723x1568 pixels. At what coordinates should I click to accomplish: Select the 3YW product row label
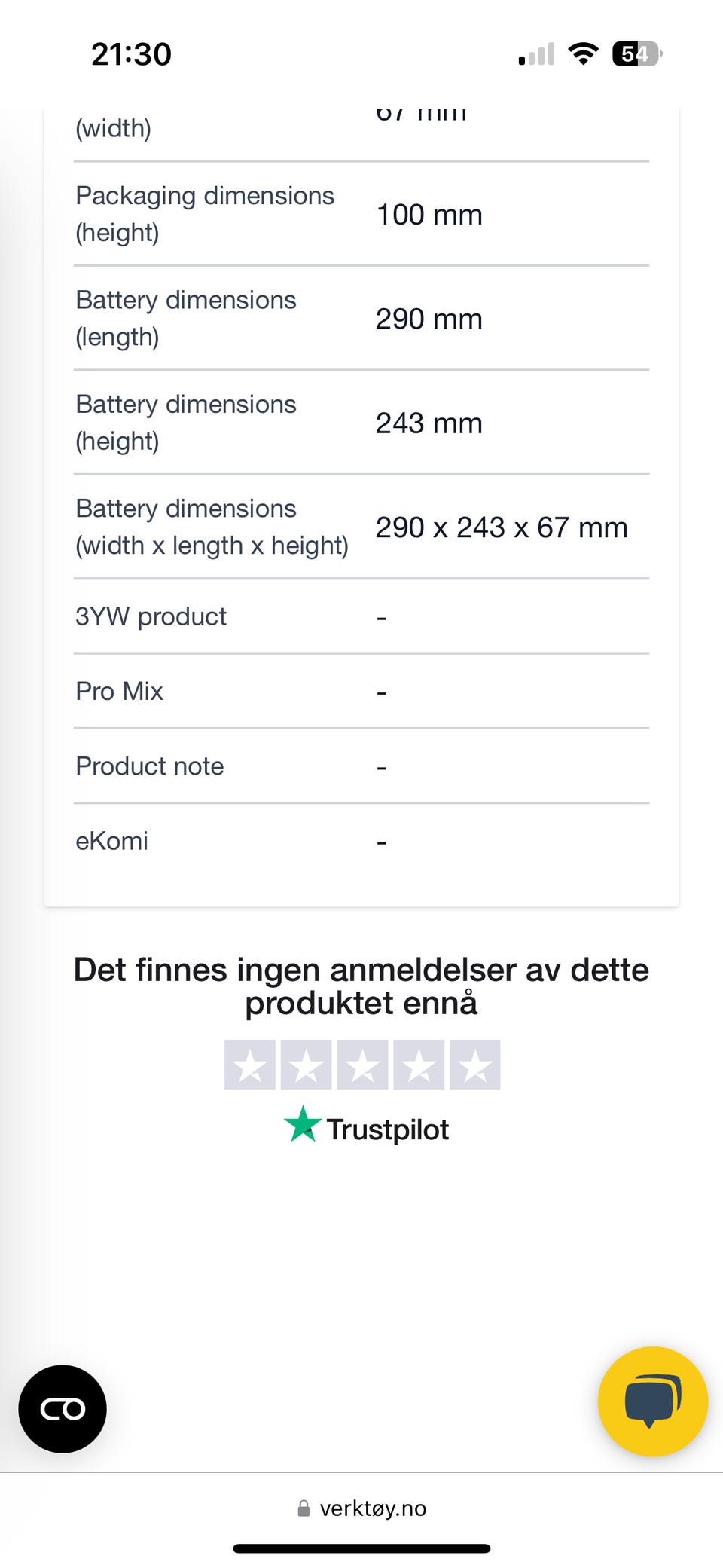(151, 616)
